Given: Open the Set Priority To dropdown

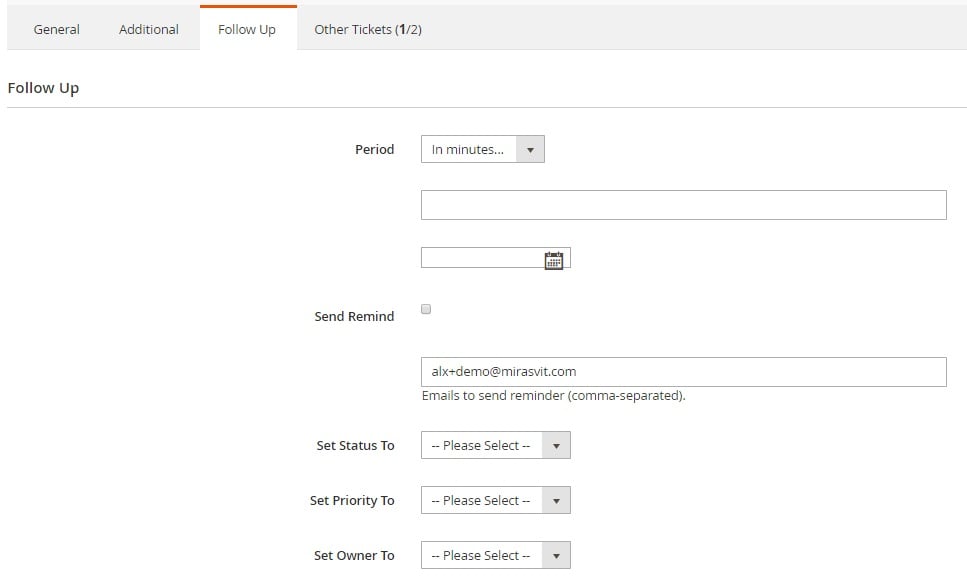Looking at the screenshot, I should click(495, 500).
